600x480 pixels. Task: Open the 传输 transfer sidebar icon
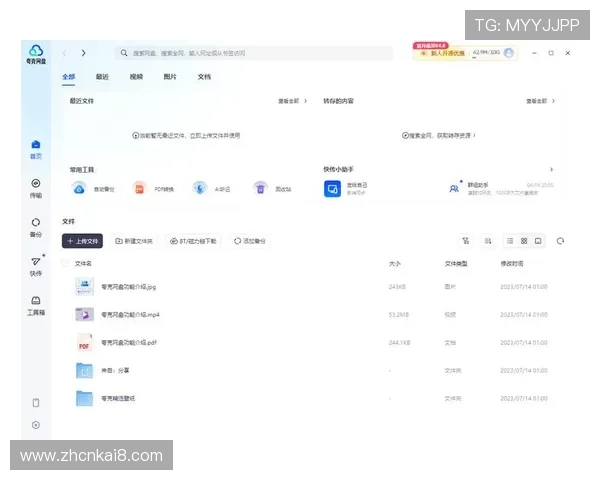tap(36, 183)
